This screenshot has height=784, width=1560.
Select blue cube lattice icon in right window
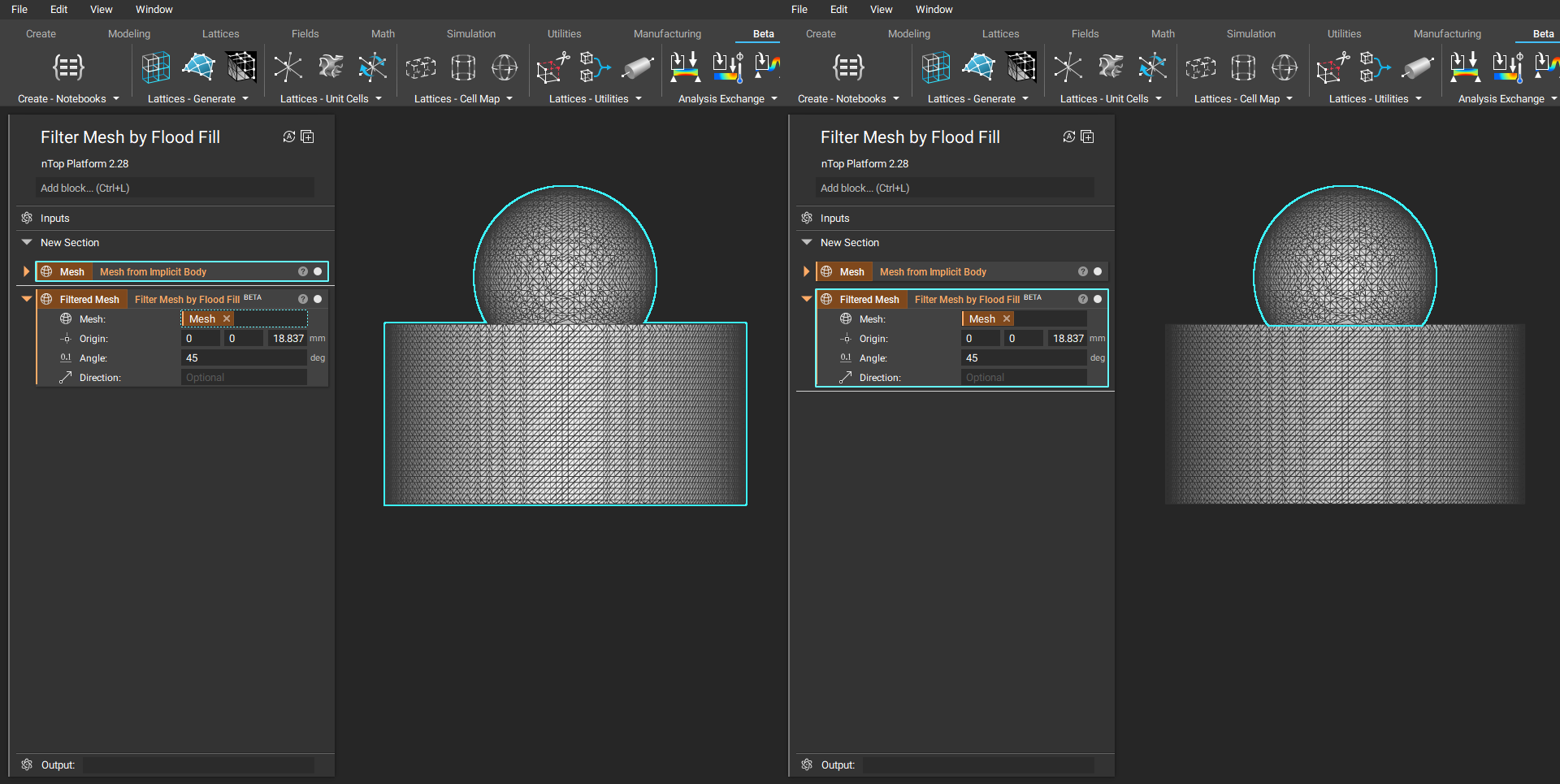[936, 67]
